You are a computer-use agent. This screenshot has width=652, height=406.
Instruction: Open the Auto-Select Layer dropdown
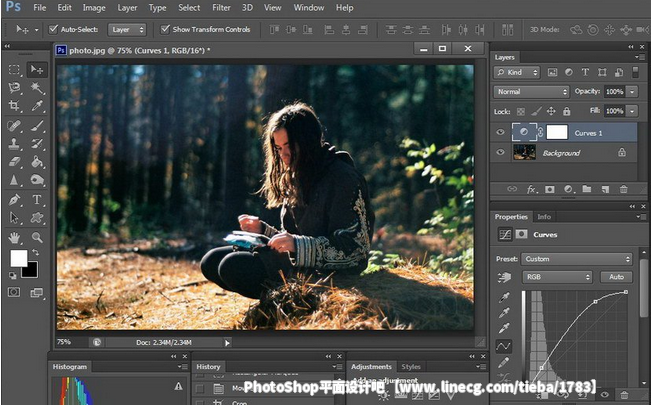[127, 30]
